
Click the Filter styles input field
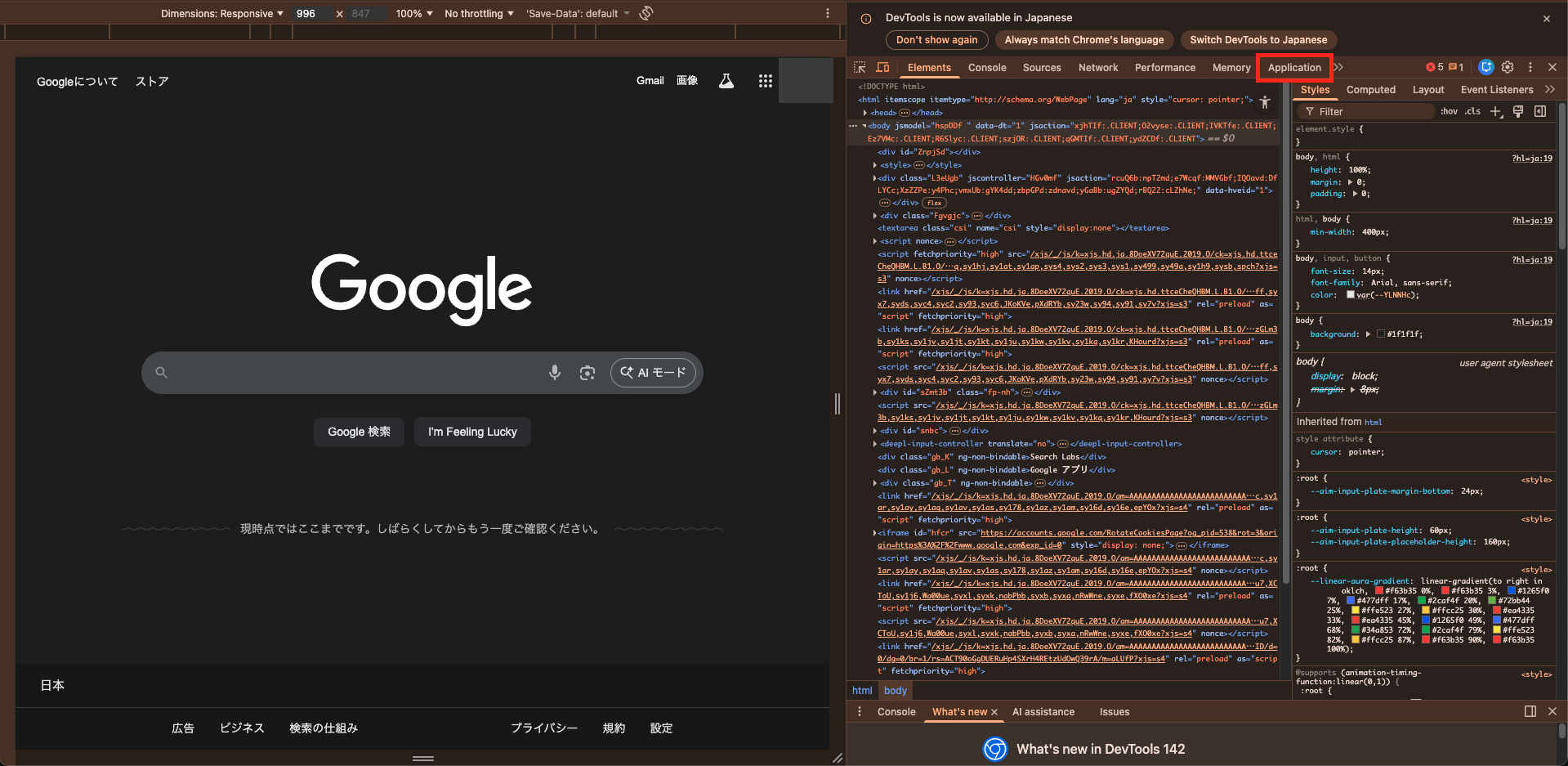tap(1366, 112)
